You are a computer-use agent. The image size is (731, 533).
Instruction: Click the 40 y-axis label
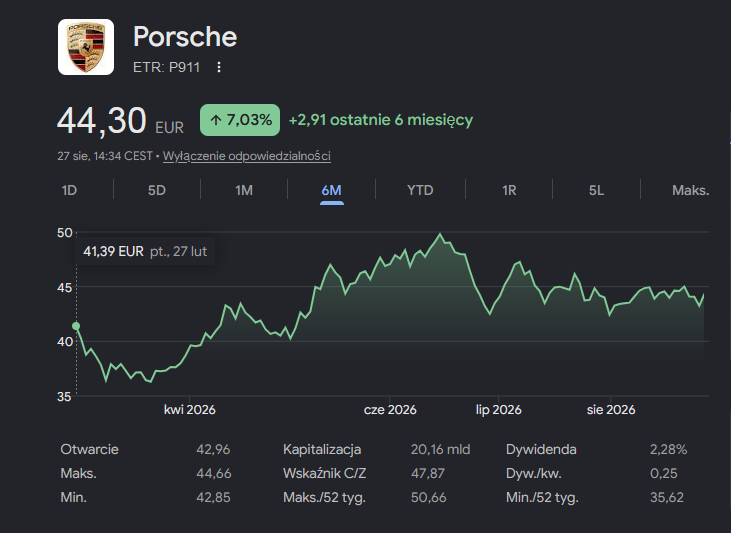(64, 342)
